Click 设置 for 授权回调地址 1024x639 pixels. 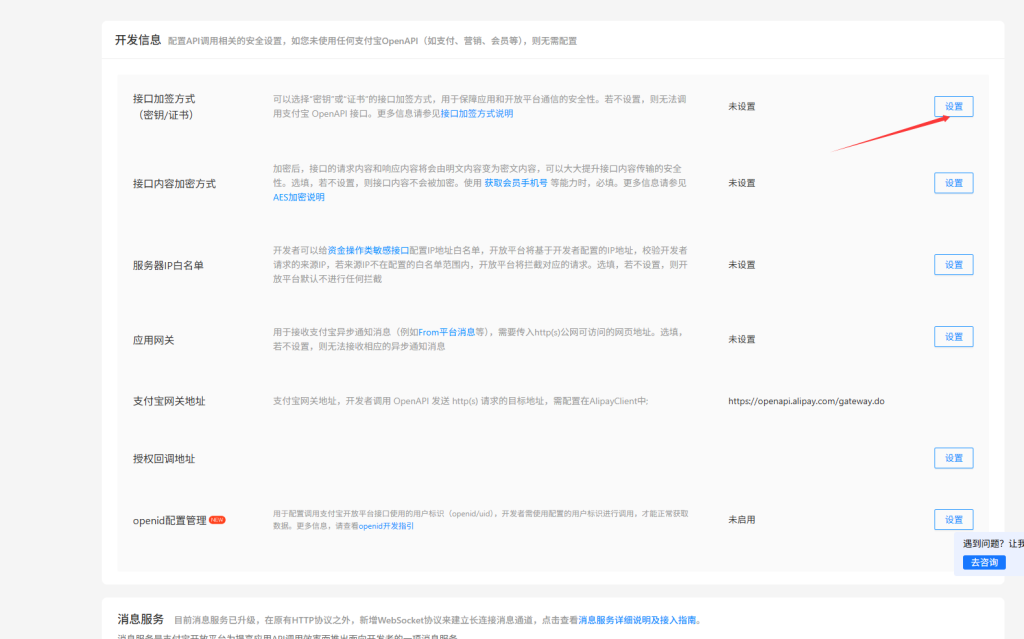[x=953, y=458]
